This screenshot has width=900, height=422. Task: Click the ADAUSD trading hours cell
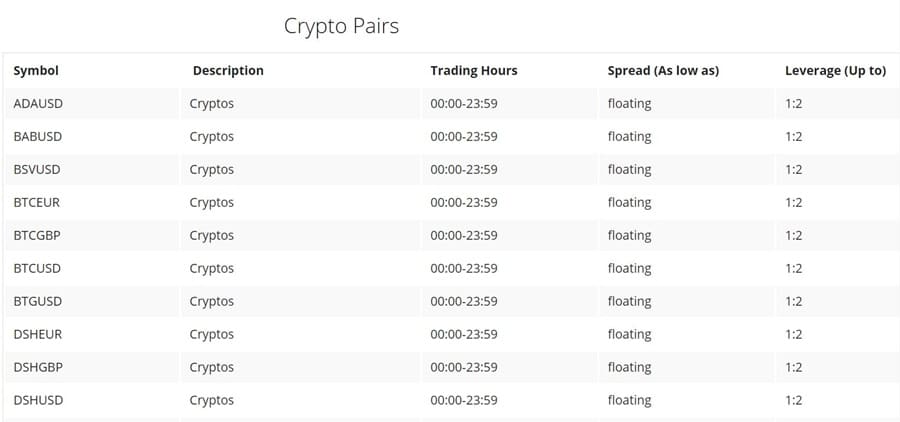464,103
